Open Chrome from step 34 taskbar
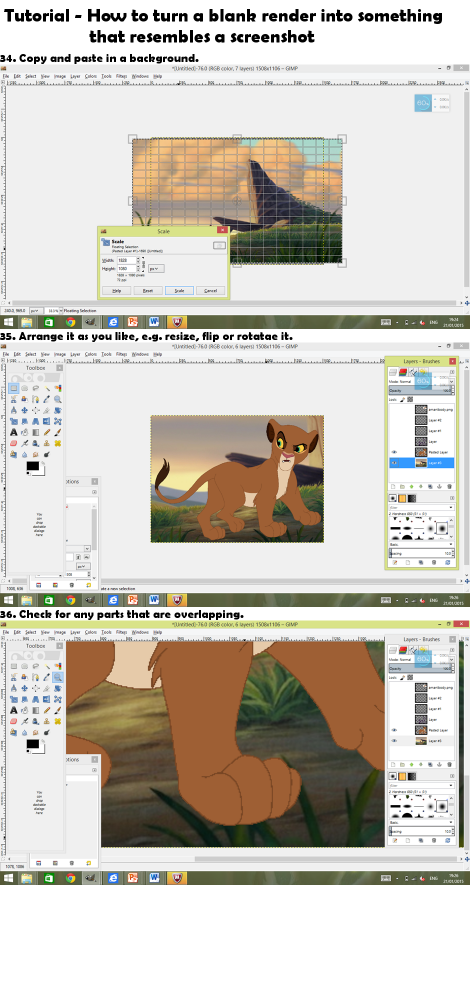 tap(71, 321)
